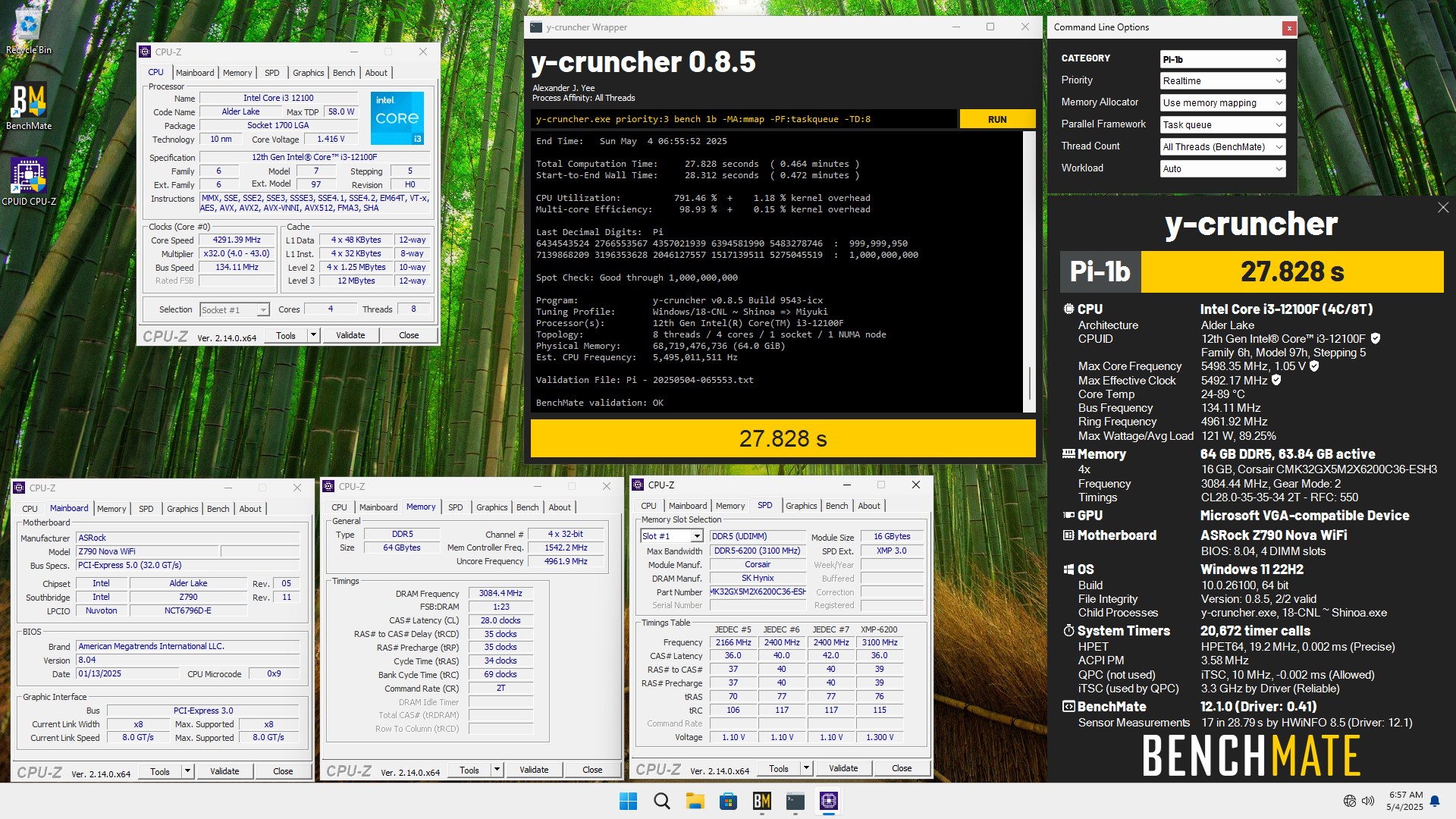Click the OS Windows icon in BenchMate panel
This screenshot has height=819, width=1456.
pyautogui.click(x=1068, y=569)
